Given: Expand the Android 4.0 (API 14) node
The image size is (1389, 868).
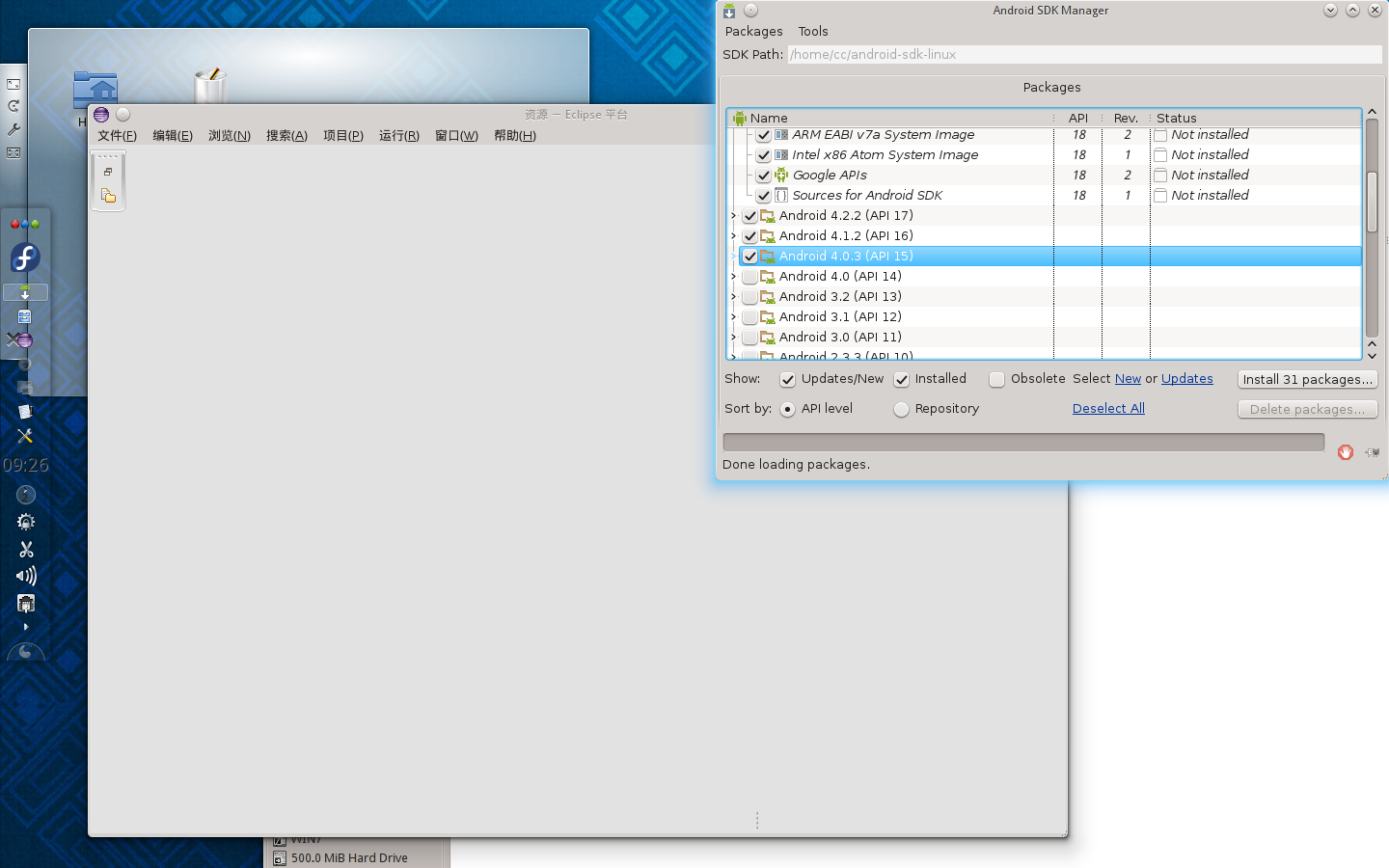Looking at the screenshot, I should pyautogui.click(x=734, y=276).
